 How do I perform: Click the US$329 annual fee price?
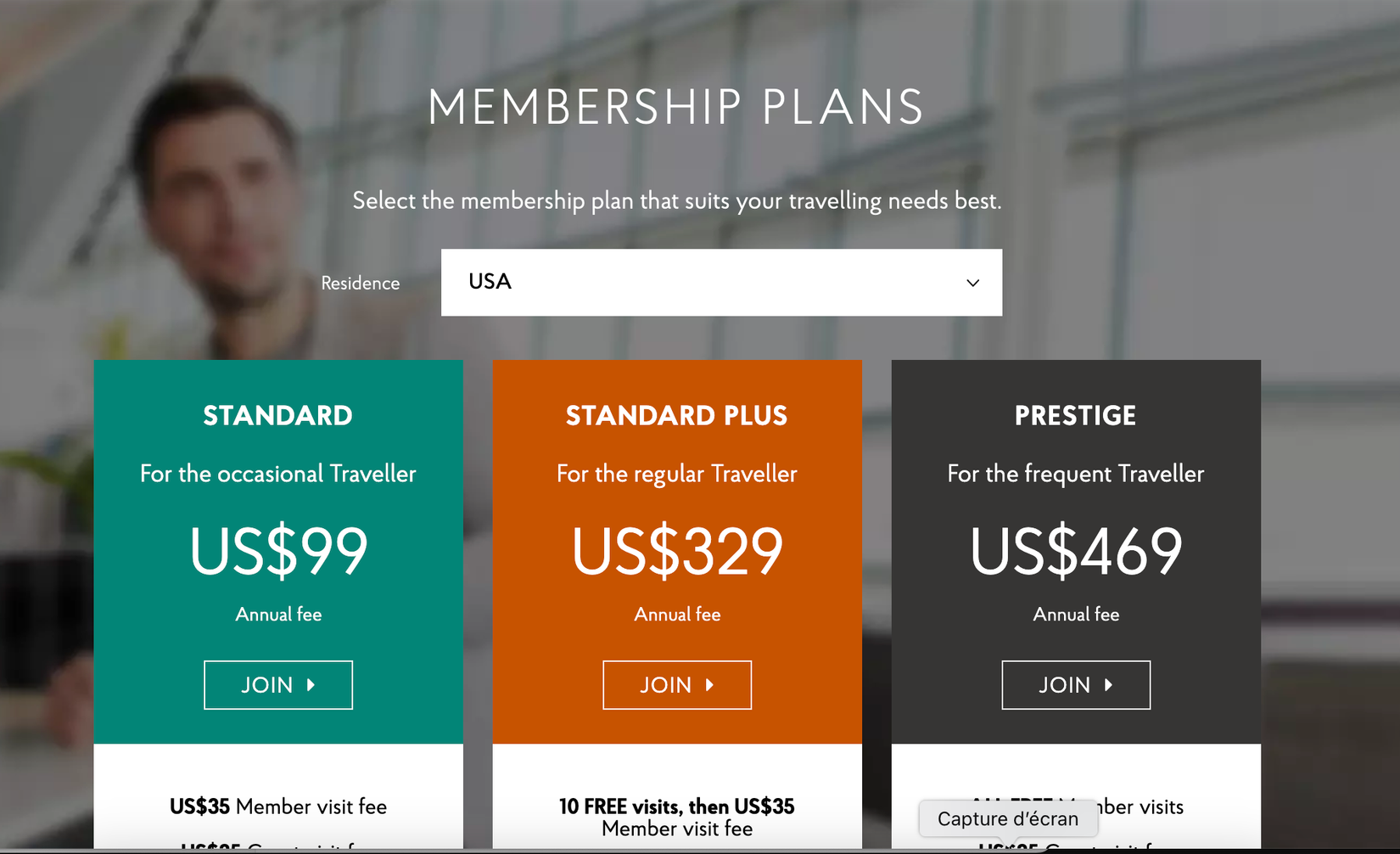[x=676, y=552]
